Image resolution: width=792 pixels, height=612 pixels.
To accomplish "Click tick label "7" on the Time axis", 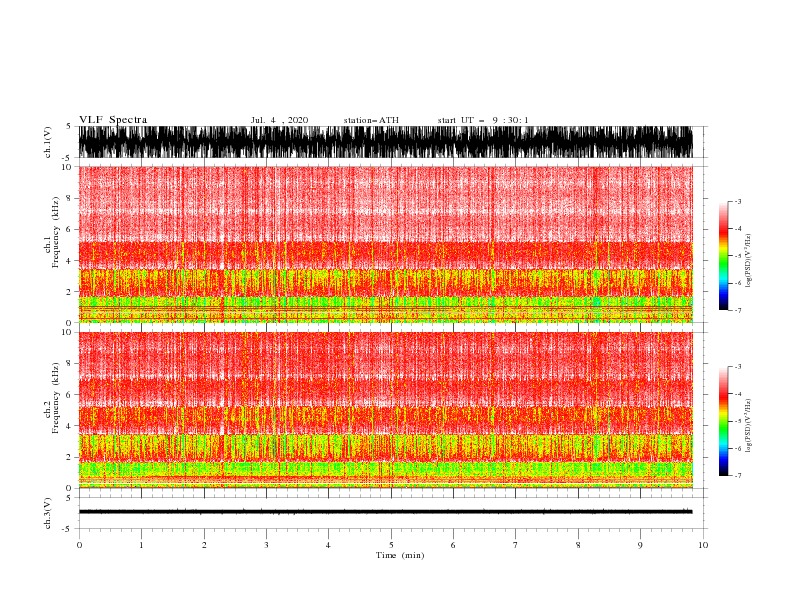I will (516, 545).
